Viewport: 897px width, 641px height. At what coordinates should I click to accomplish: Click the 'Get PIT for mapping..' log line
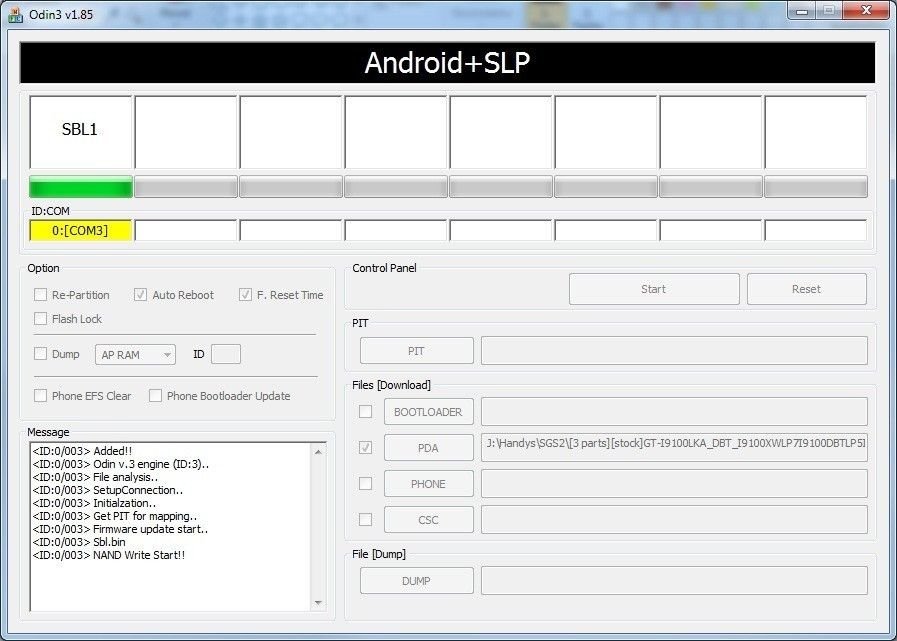coord(115,516)
